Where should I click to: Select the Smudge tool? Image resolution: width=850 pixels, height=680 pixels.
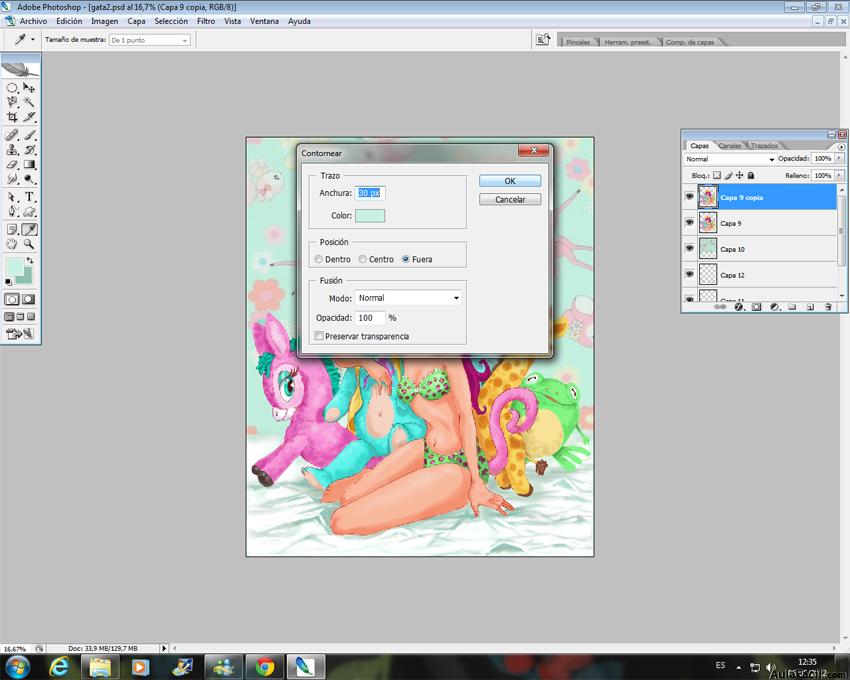tap(12, 179)
